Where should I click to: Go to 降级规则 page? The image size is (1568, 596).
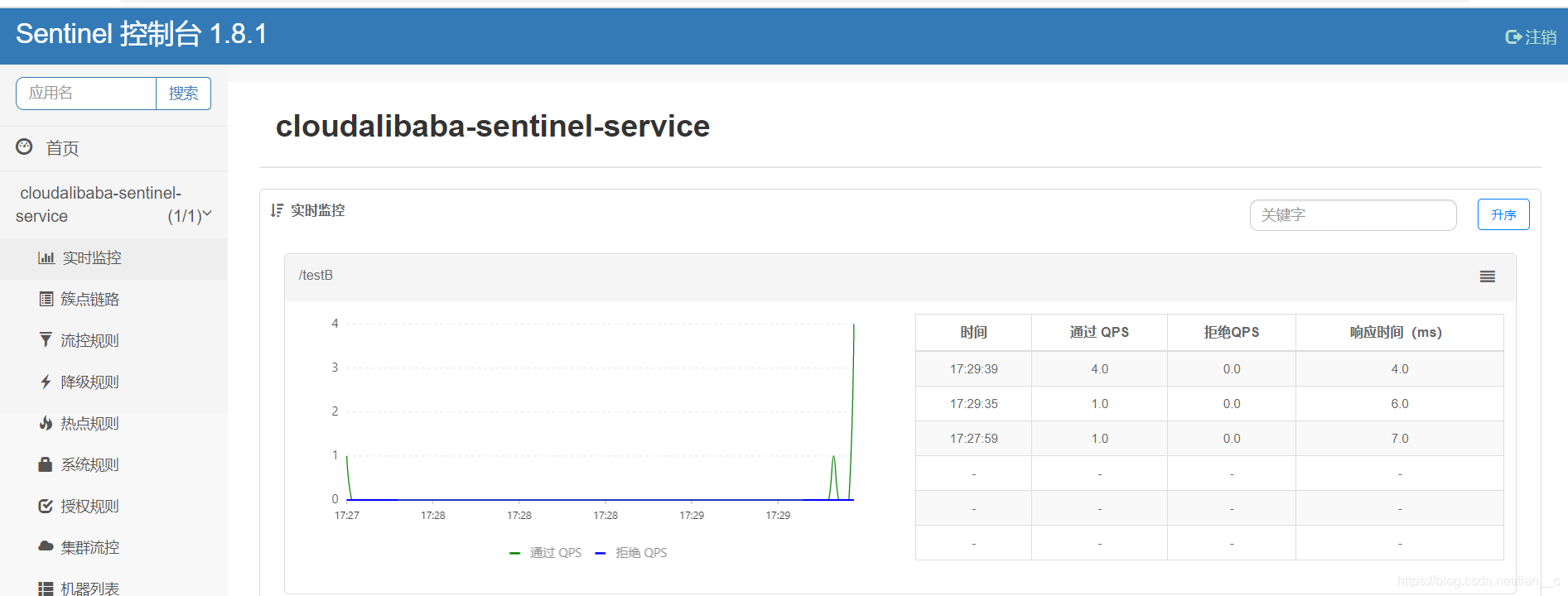89,382
